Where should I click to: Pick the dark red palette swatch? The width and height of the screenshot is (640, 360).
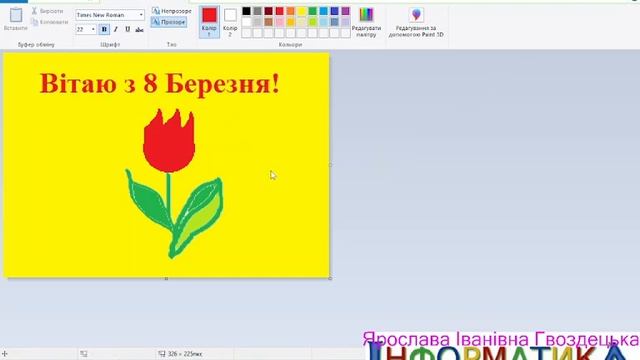[269, 11]
